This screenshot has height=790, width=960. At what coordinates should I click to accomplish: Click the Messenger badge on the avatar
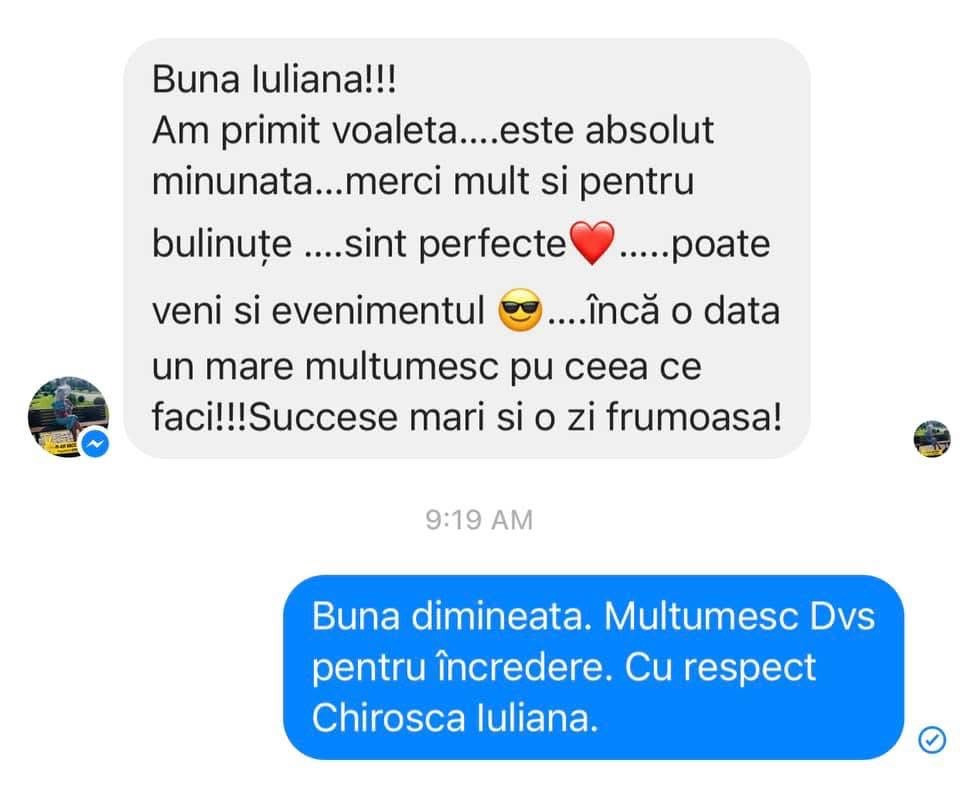click(96, 444)
